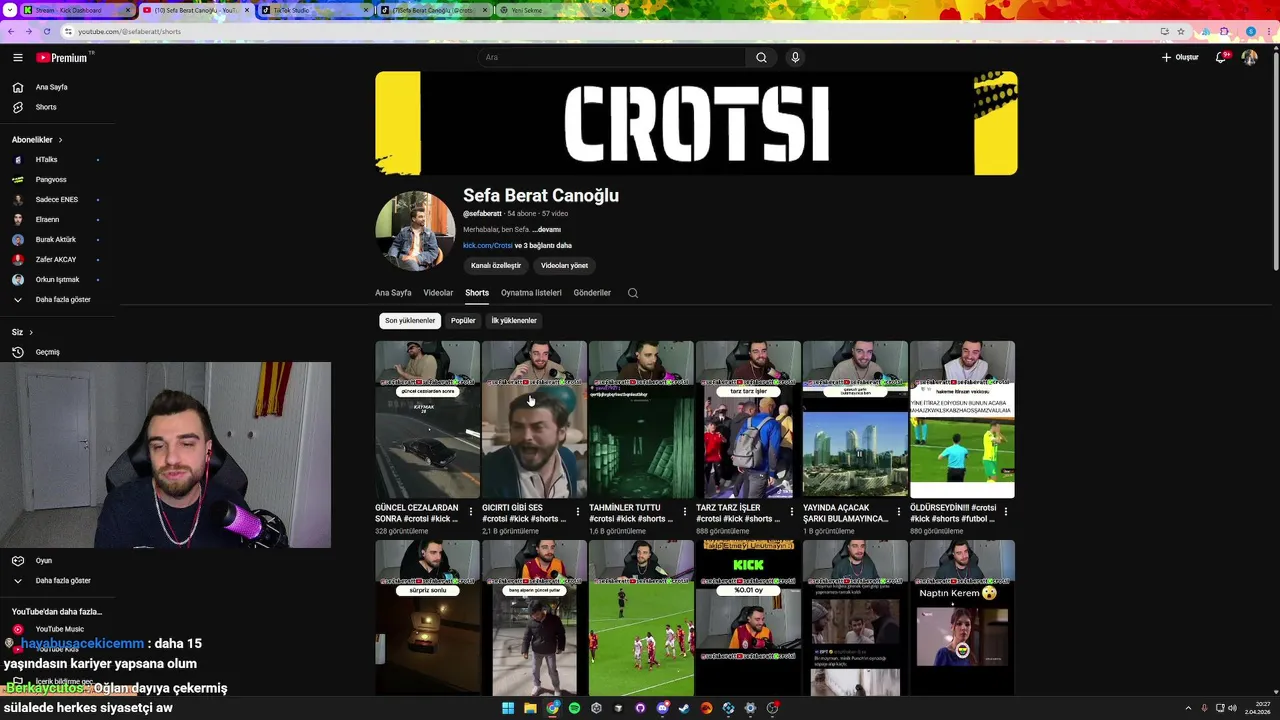Open Steam from the Windows taskbar
This screenshot has width=1280, height=720.
tap(684, 708)
